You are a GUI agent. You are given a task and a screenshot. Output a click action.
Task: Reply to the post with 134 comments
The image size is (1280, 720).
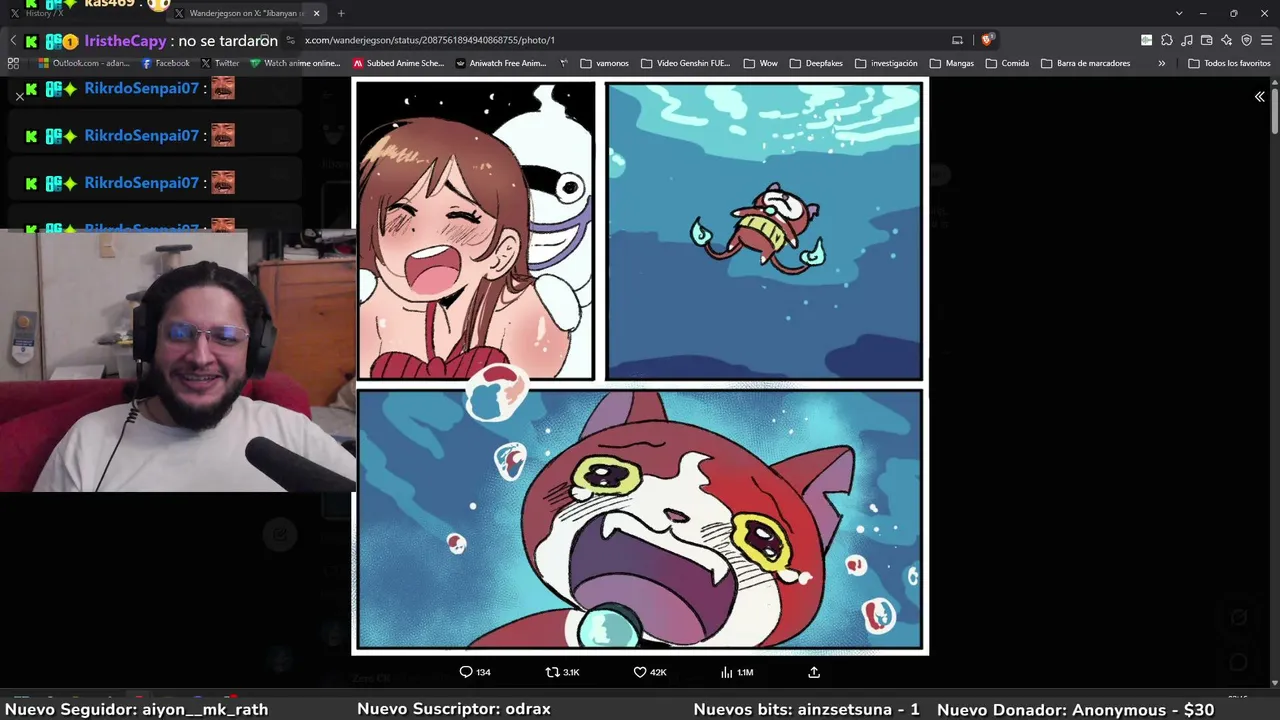pos(475,672)
